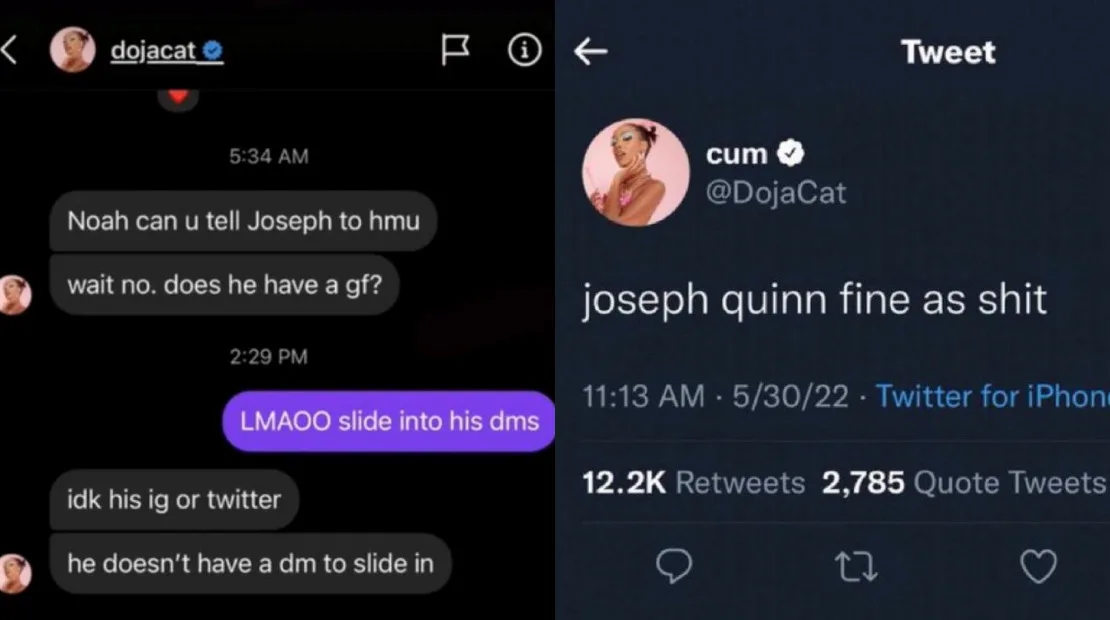This screenshot has height=620, width=1110.
Task: Tap the 'Noah can u tell Joseph' message
Action: click(x=243, y=221)
